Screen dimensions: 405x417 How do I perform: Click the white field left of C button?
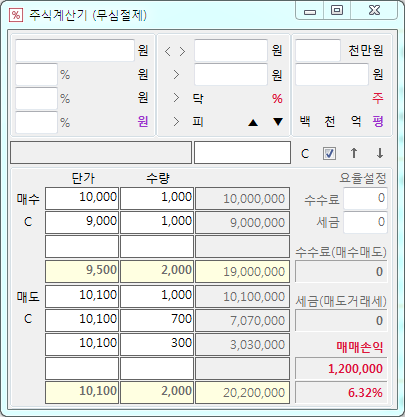(242, 152)
